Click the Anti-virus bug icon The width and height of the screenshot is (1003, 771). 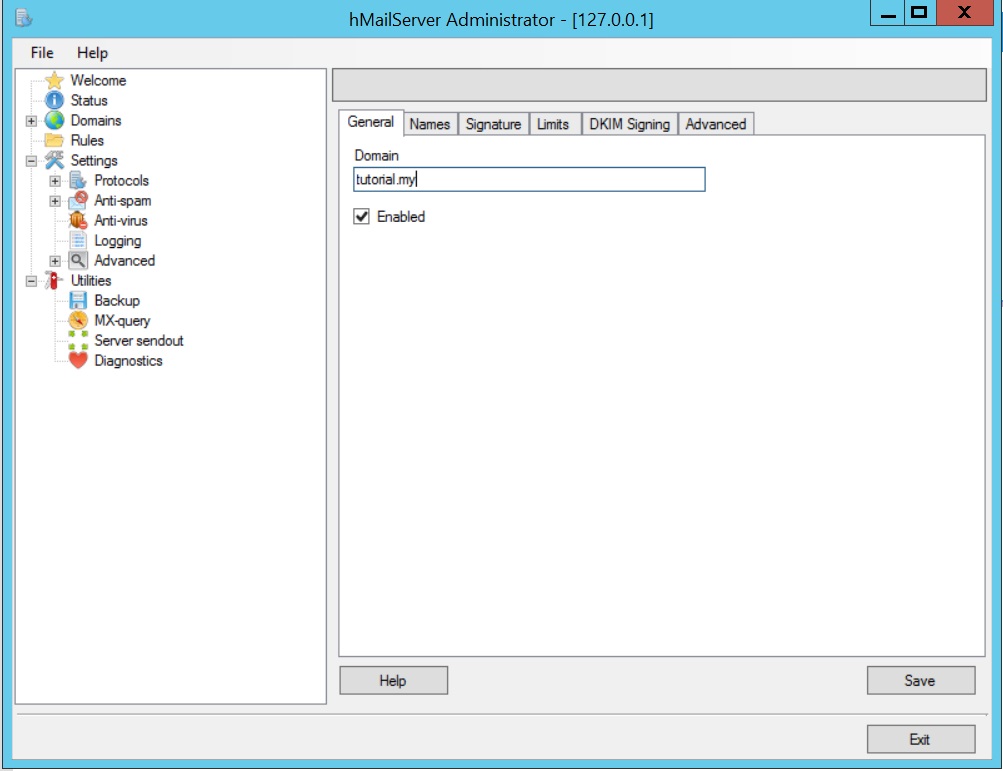point(78,220)
